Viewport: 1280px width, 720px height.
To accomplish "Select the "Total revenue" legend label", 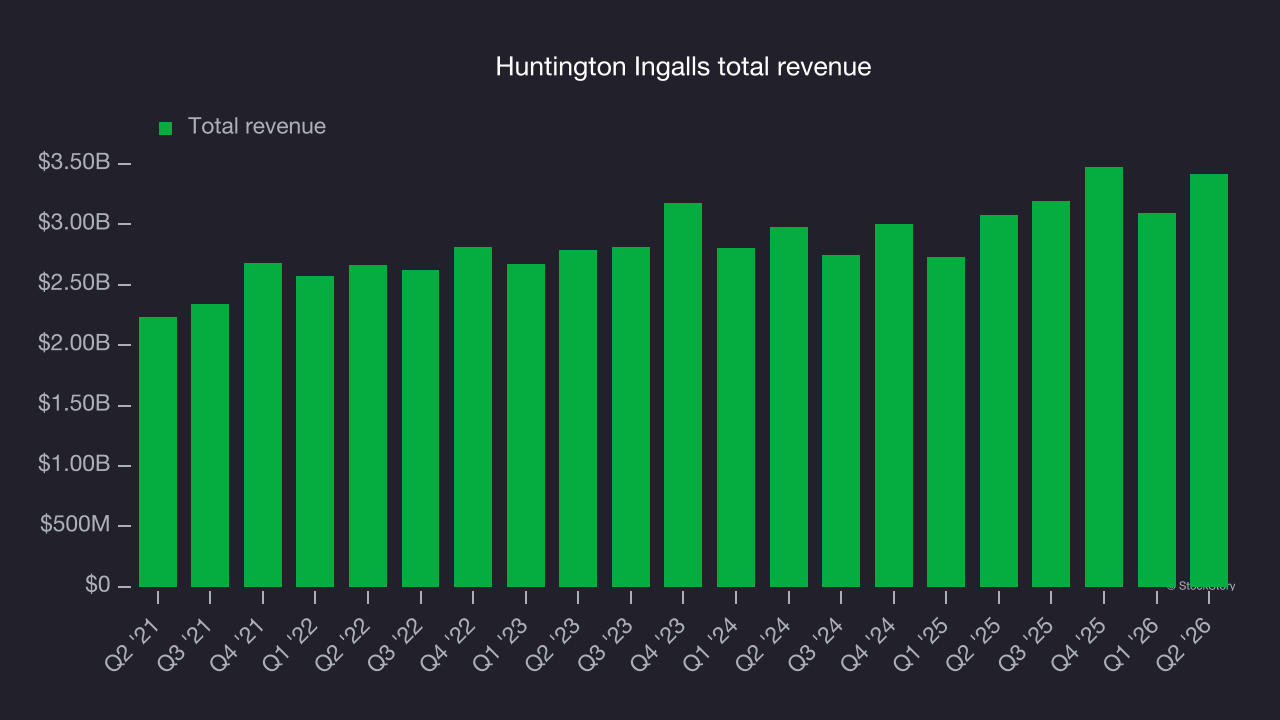I will coord(257,127).
